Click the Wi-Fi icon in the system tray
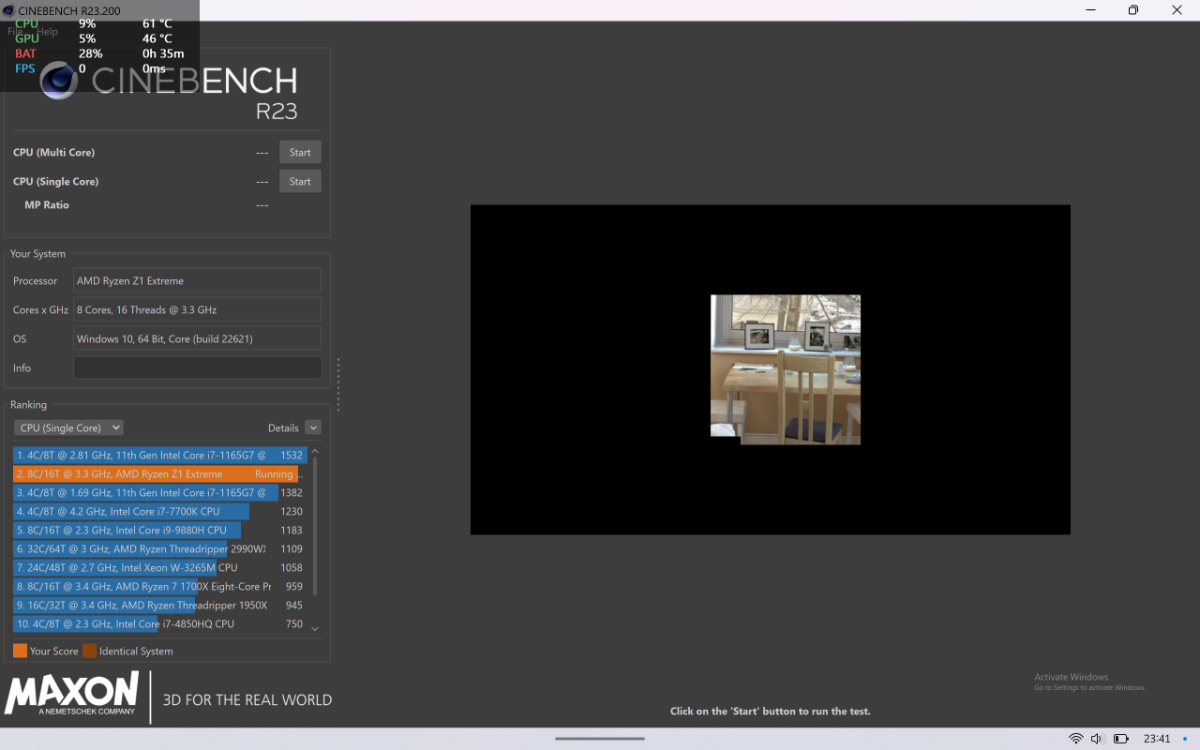Viewport: 1200px width, 750px height. (x=1076, y=739)
